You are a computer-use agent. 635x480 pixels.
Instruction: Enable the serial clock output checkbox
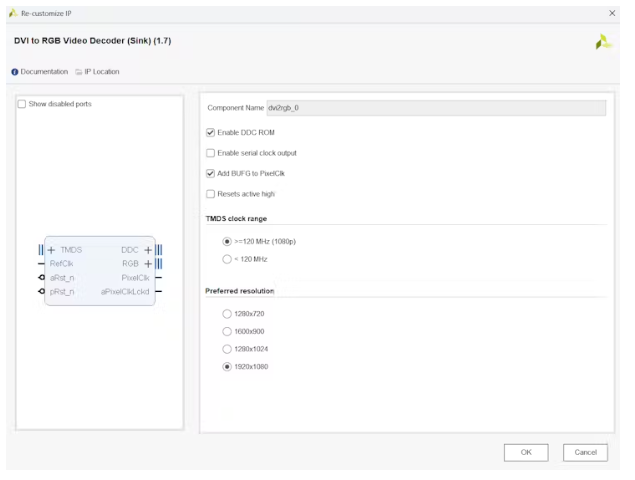pyautogui.click(x=210, y=153)
